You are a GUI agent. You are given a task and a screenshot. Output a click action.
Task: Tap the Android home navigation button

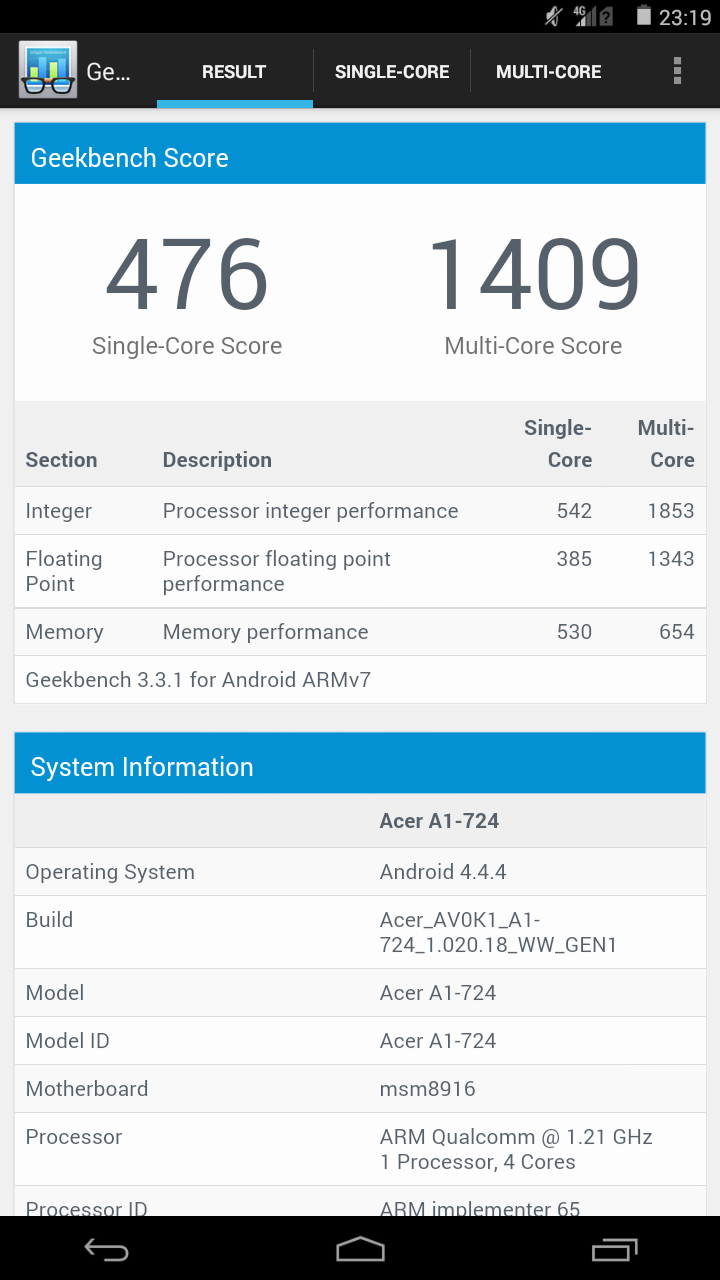(360, 1249)
